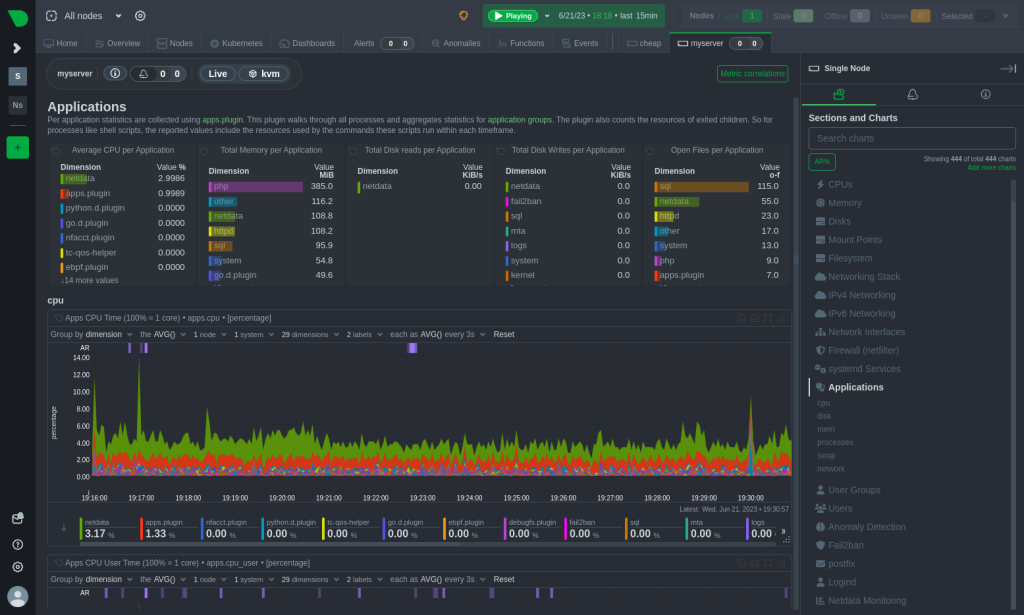Screen dimensions: 1024x615
Task: Open sidebar settings gear icon
Action: [x=18, y=567]
